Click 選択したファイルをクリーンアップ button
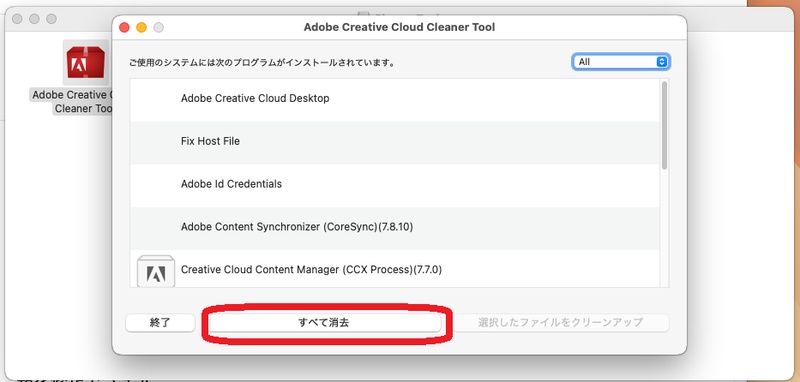Image resolution: width=800 pixels, height=382 pixels. coord(561,322)
